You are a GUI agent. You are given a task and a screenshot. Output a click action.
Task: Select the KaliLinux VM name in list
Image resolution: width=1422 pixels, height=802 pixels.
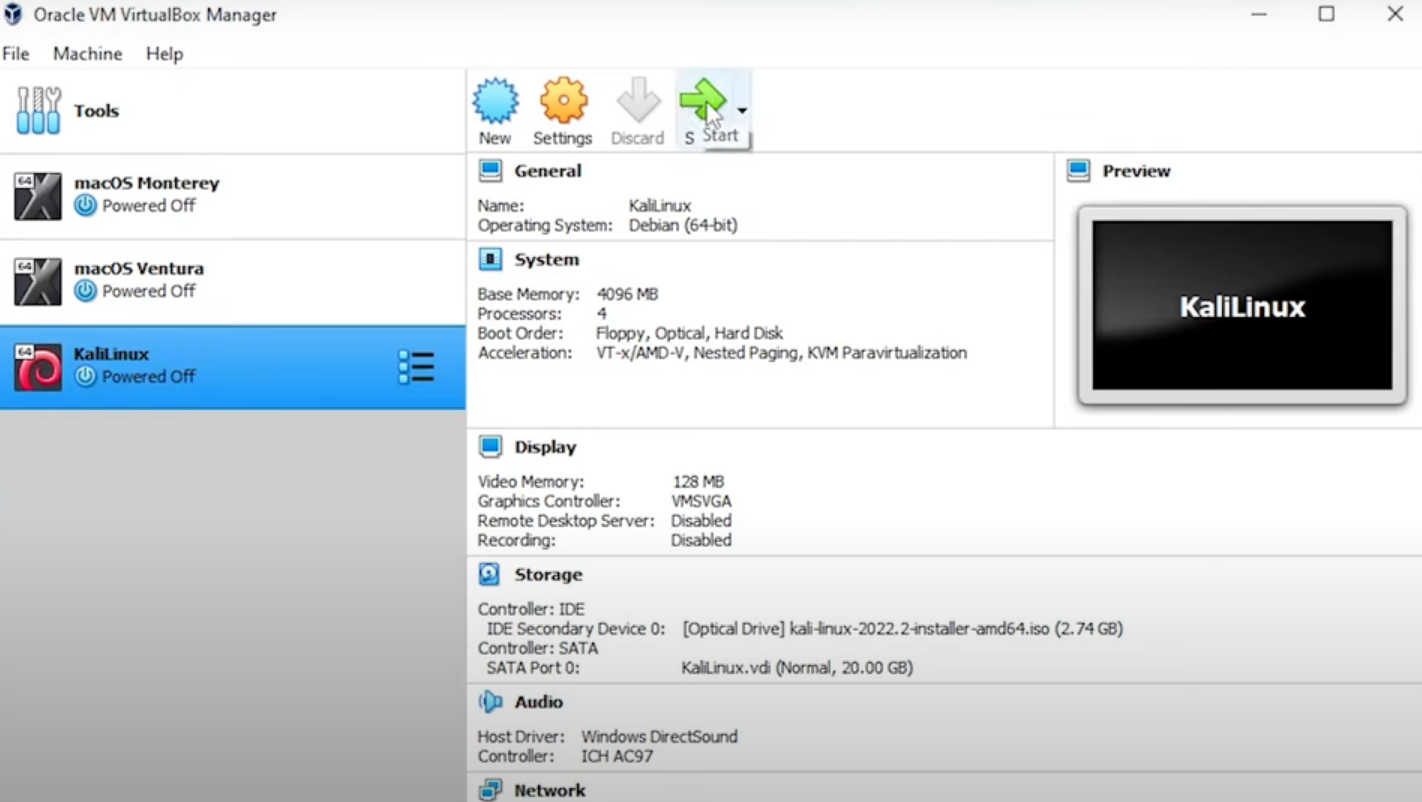click(x=111, y=354)
